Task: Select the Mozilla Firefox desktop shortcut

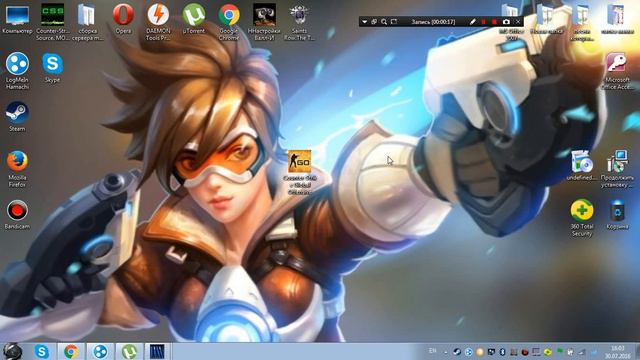Action: (17, 169)
